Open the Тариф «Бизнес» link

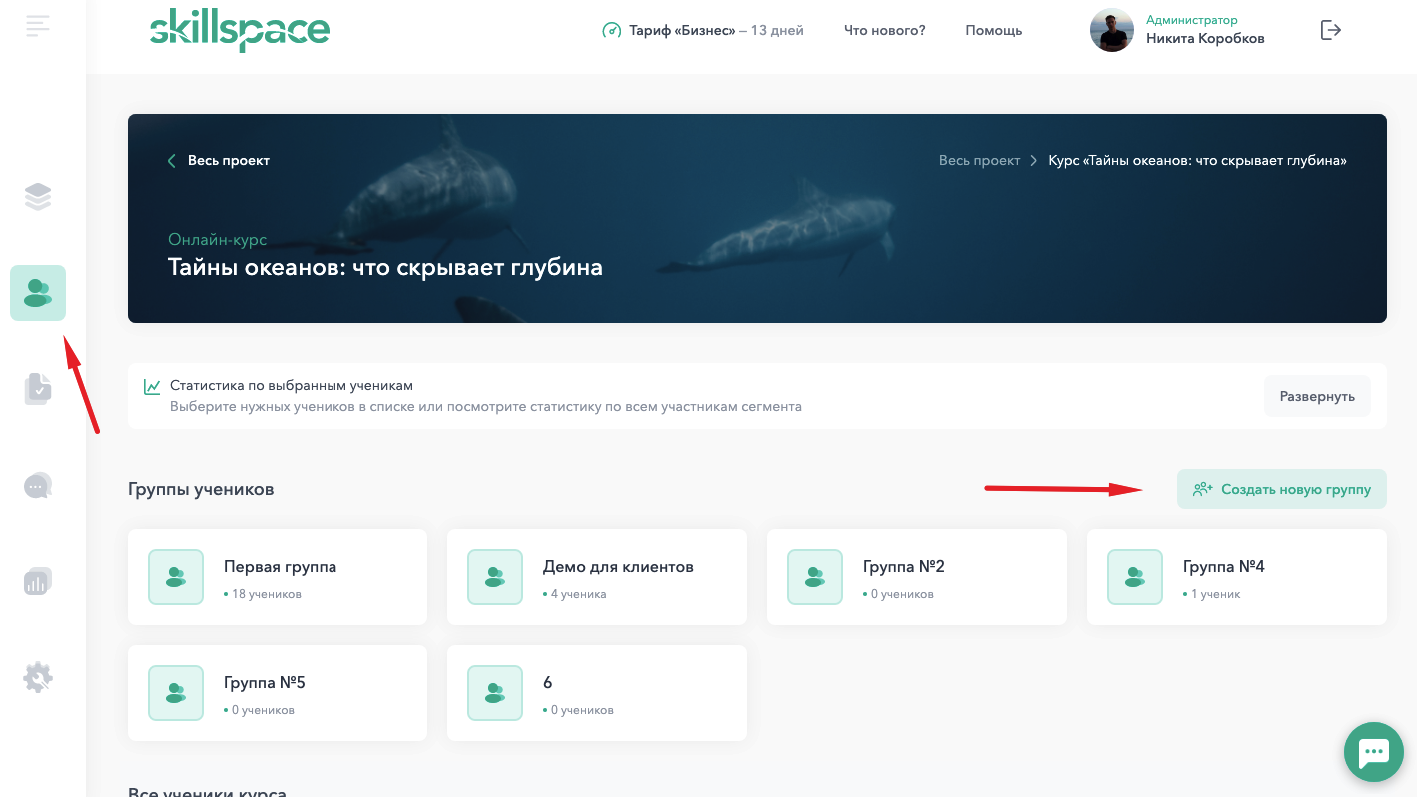(703, 30)
